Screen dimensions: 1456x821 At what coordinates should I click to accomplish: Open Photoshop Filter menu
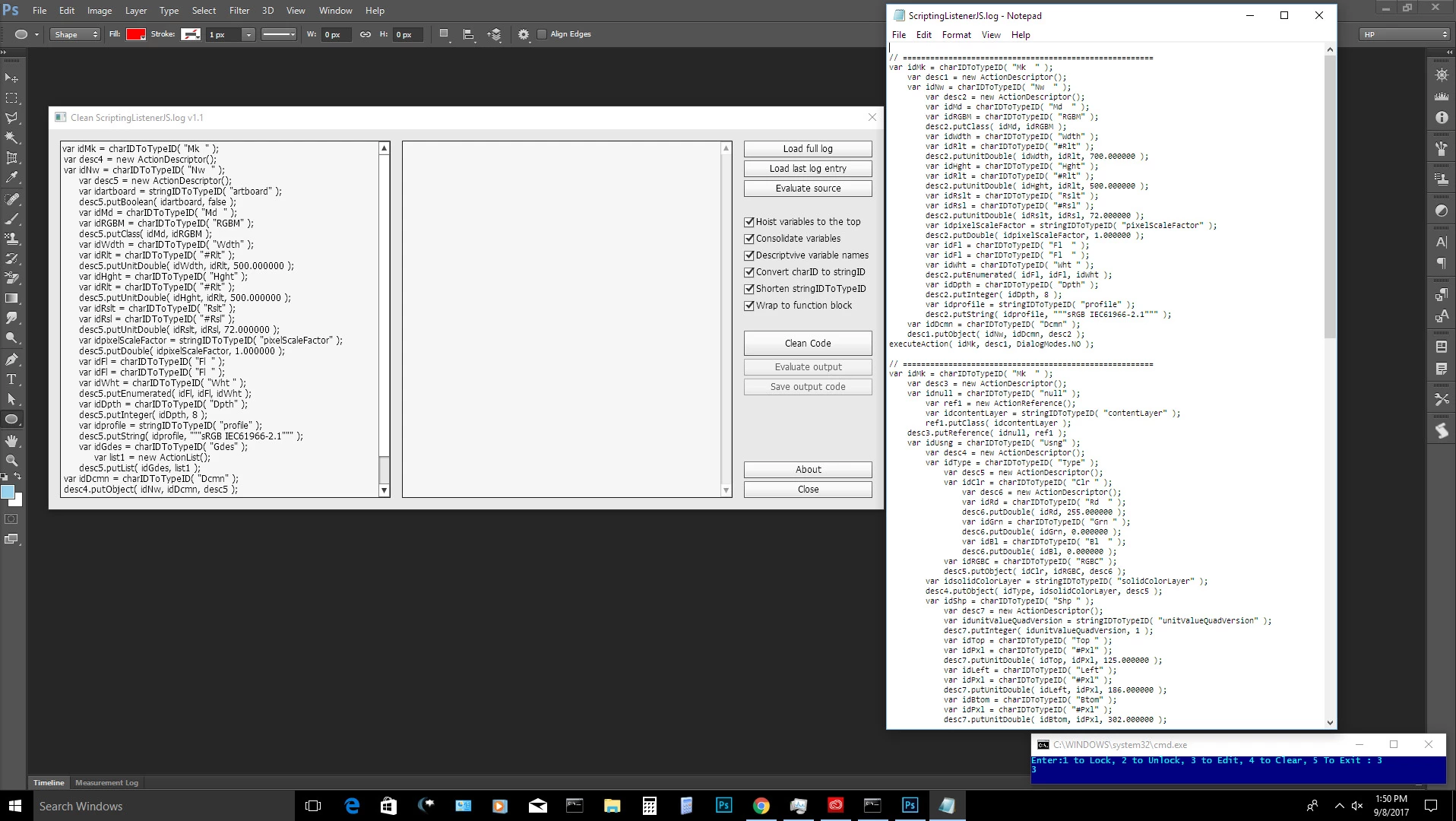tap(239, 11)
